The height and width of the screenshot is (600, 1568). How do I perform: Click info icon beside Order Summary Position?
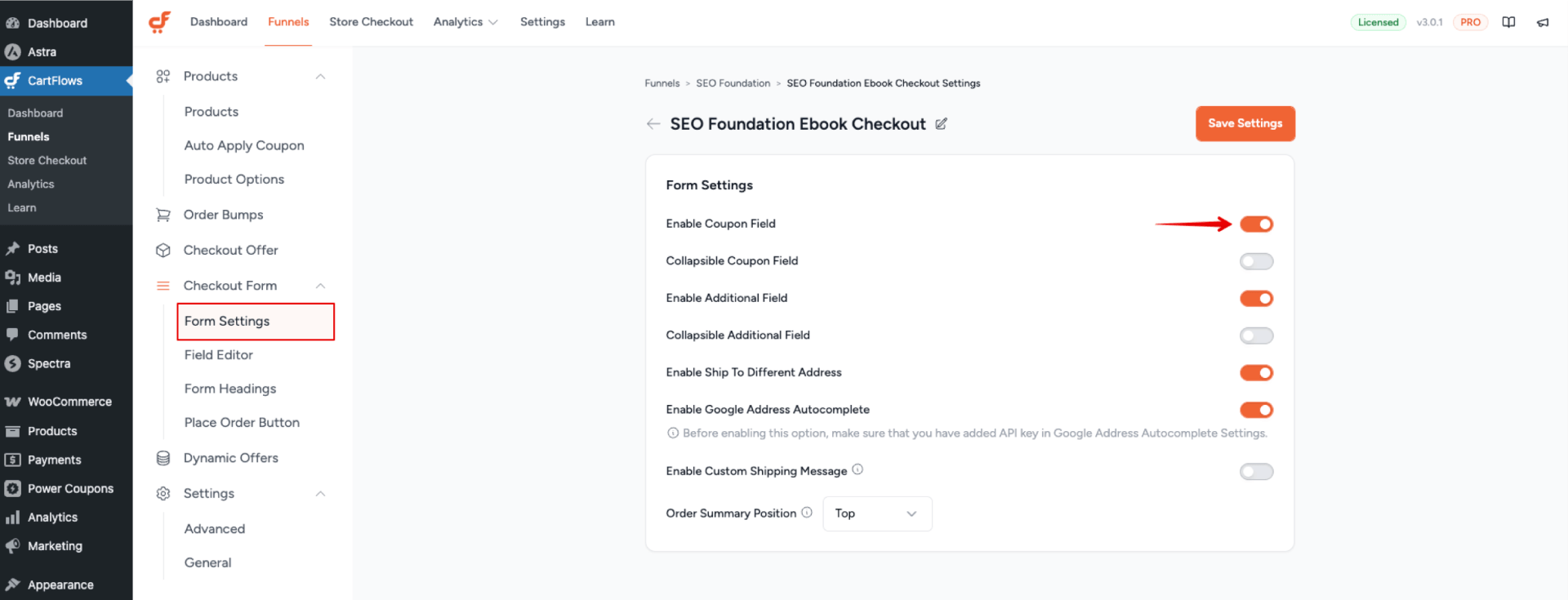click(x=807, y=513)
